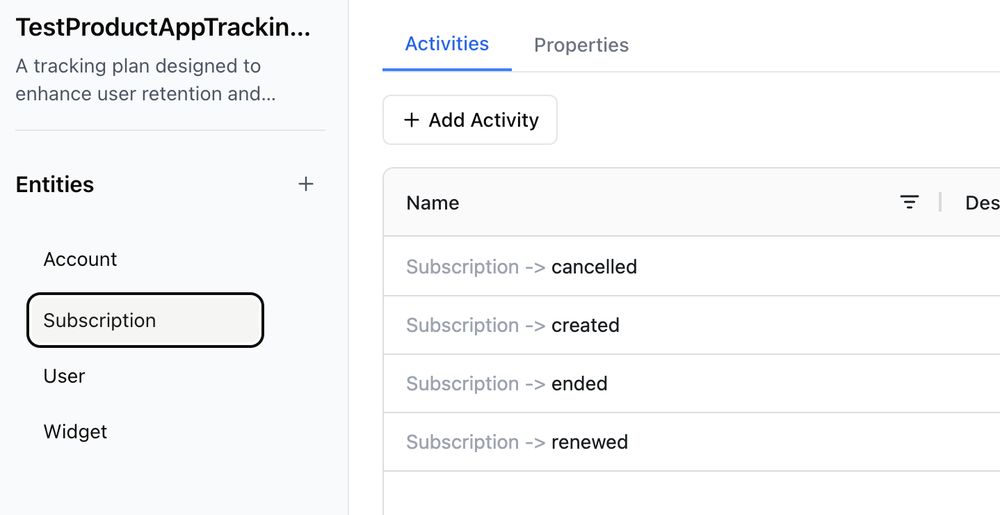Screen dimensions: 1000x515
Task: Select the User entity
Action: [64, 376]
